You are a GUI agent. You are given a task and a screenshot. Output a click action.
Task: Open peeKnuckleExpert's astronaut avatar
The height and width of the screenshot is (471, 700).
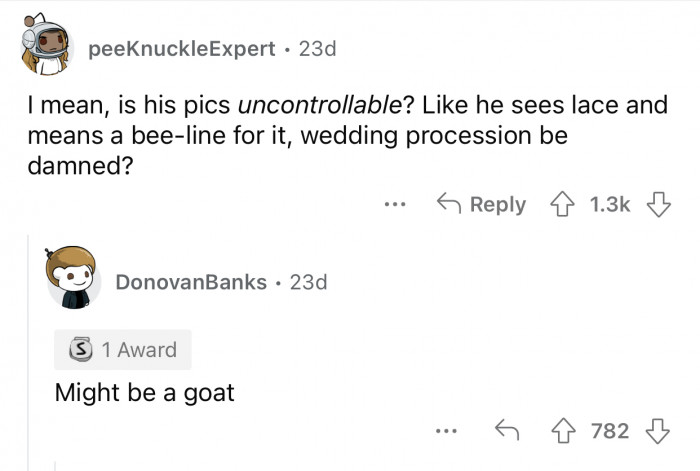point(44,46)
